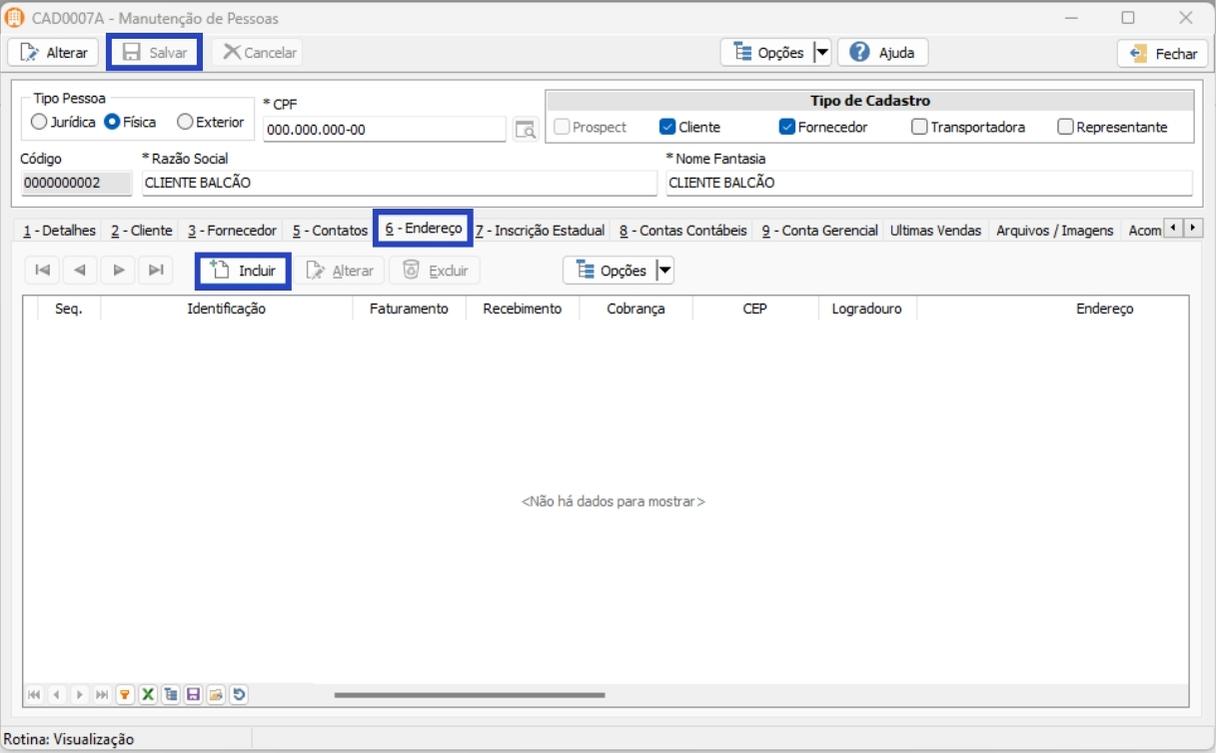Select the Jurídica radio button
Viewport: 1216px width, 753px height.
[x=39, y=122]
